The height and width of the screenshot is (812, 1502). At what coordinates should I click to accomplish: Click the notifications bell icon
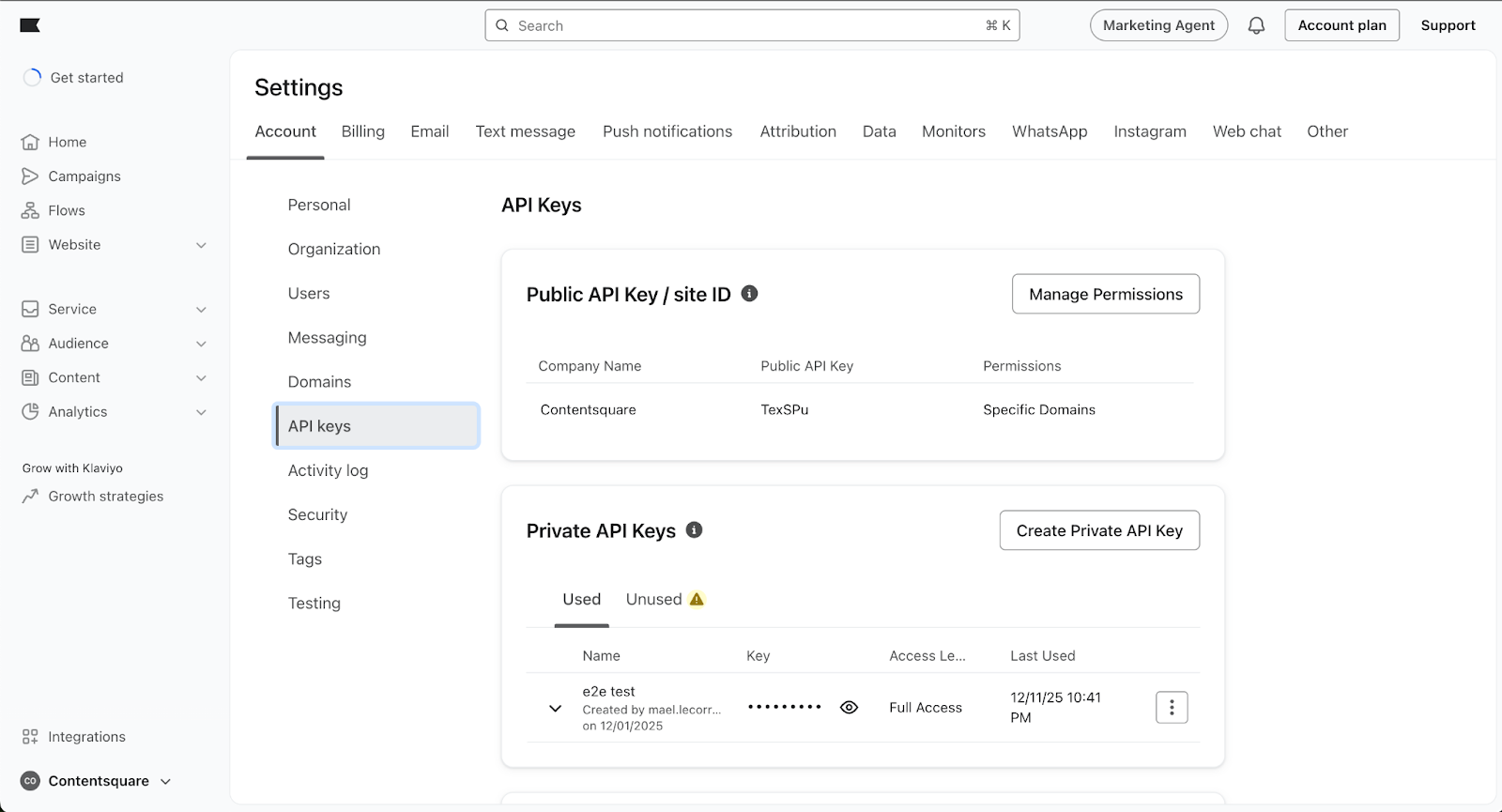[1256, 25]
